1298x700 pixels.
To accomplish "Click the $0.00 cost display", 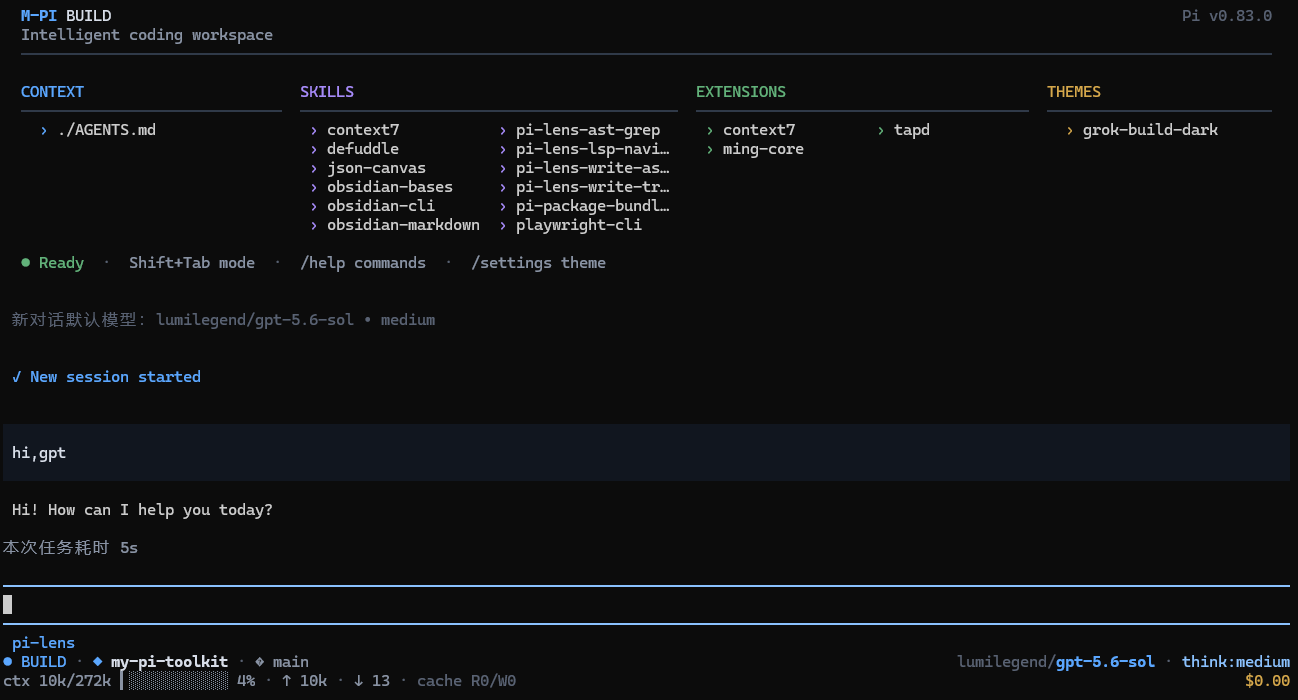I will click(1267, 681).
